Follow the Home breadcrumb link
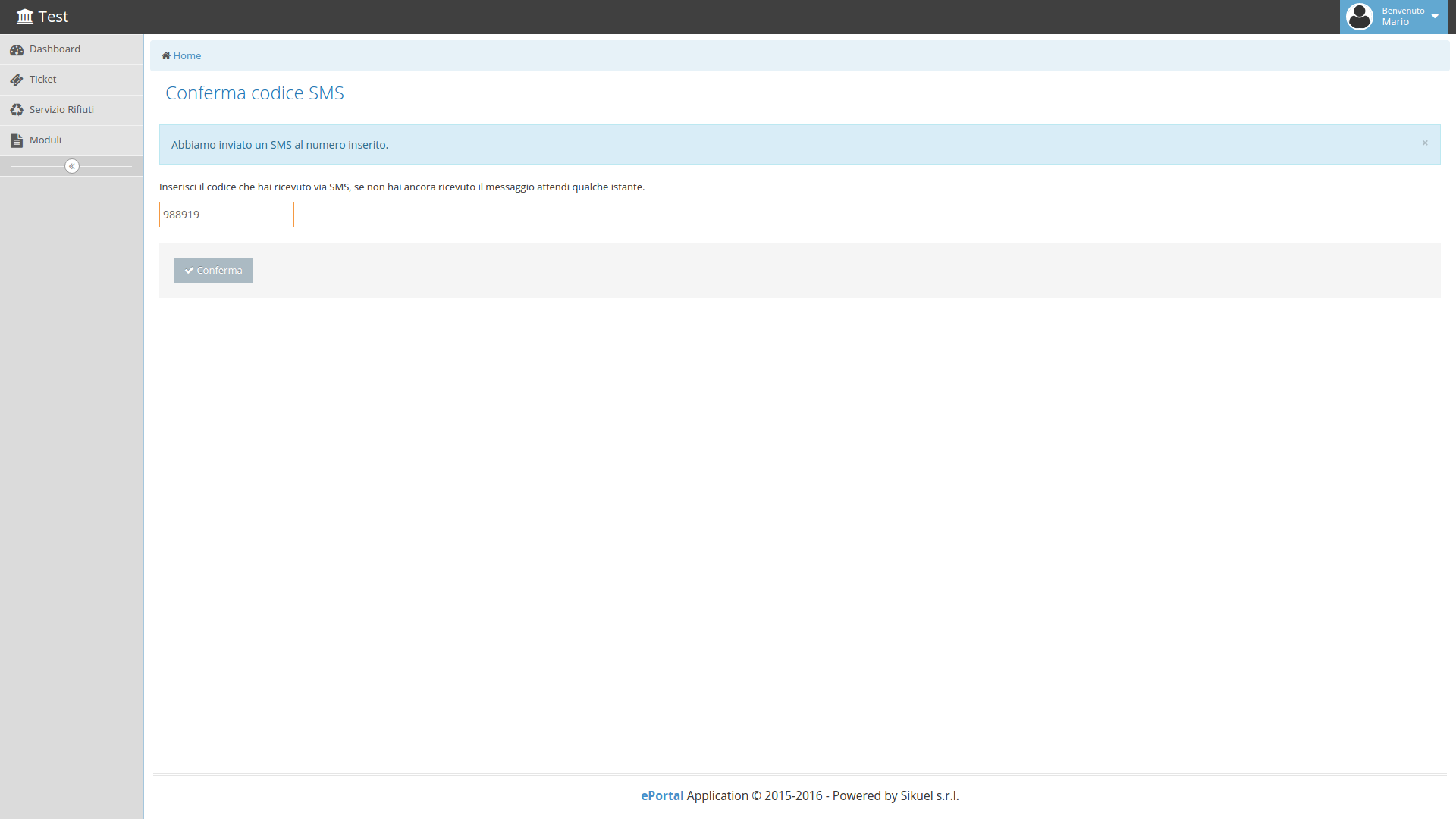 (187, 56)
